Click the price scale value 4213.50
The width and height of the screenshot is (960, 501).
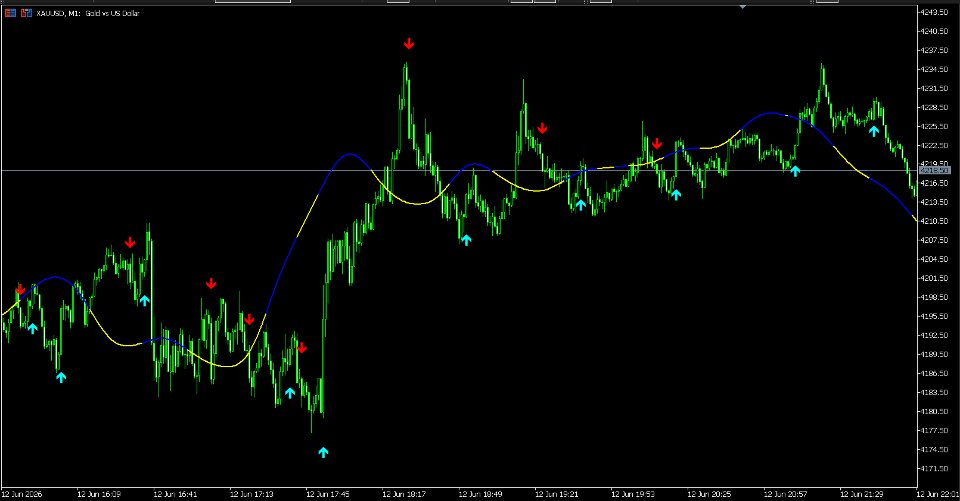tap(935, 202)
